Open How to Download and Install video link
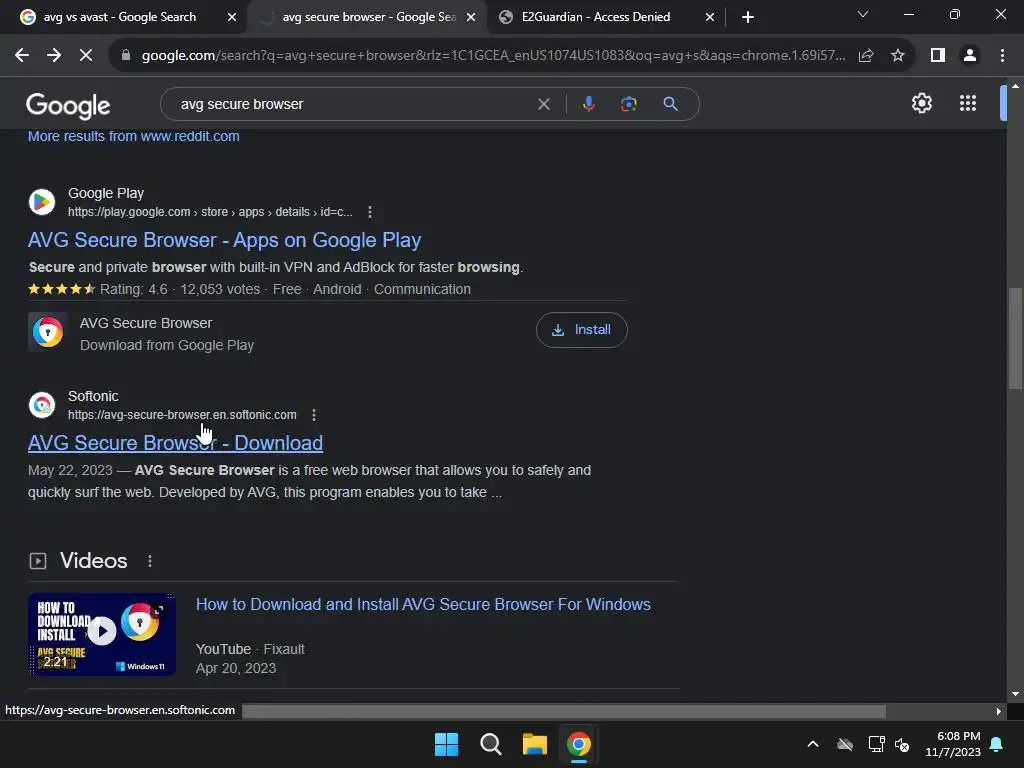 423,605
